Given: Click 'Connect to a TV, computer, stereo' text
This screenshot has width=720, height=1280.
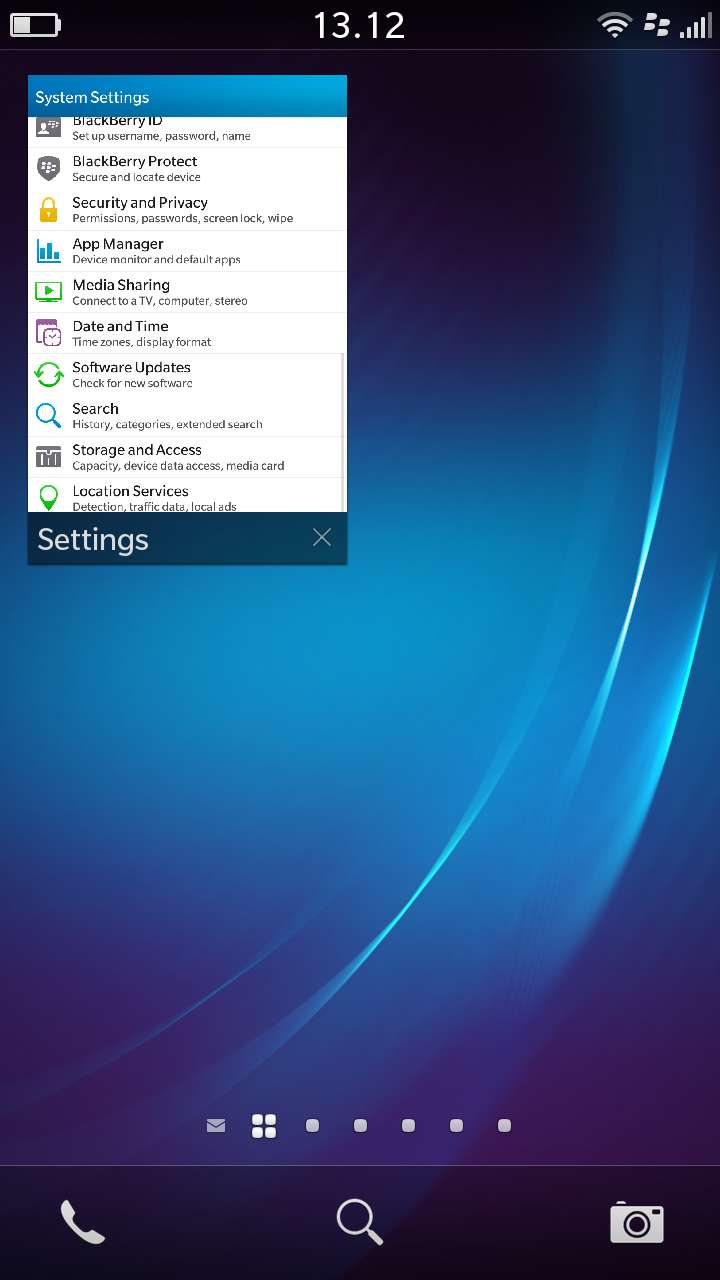Looking at the screenshot, I should 160,301.
